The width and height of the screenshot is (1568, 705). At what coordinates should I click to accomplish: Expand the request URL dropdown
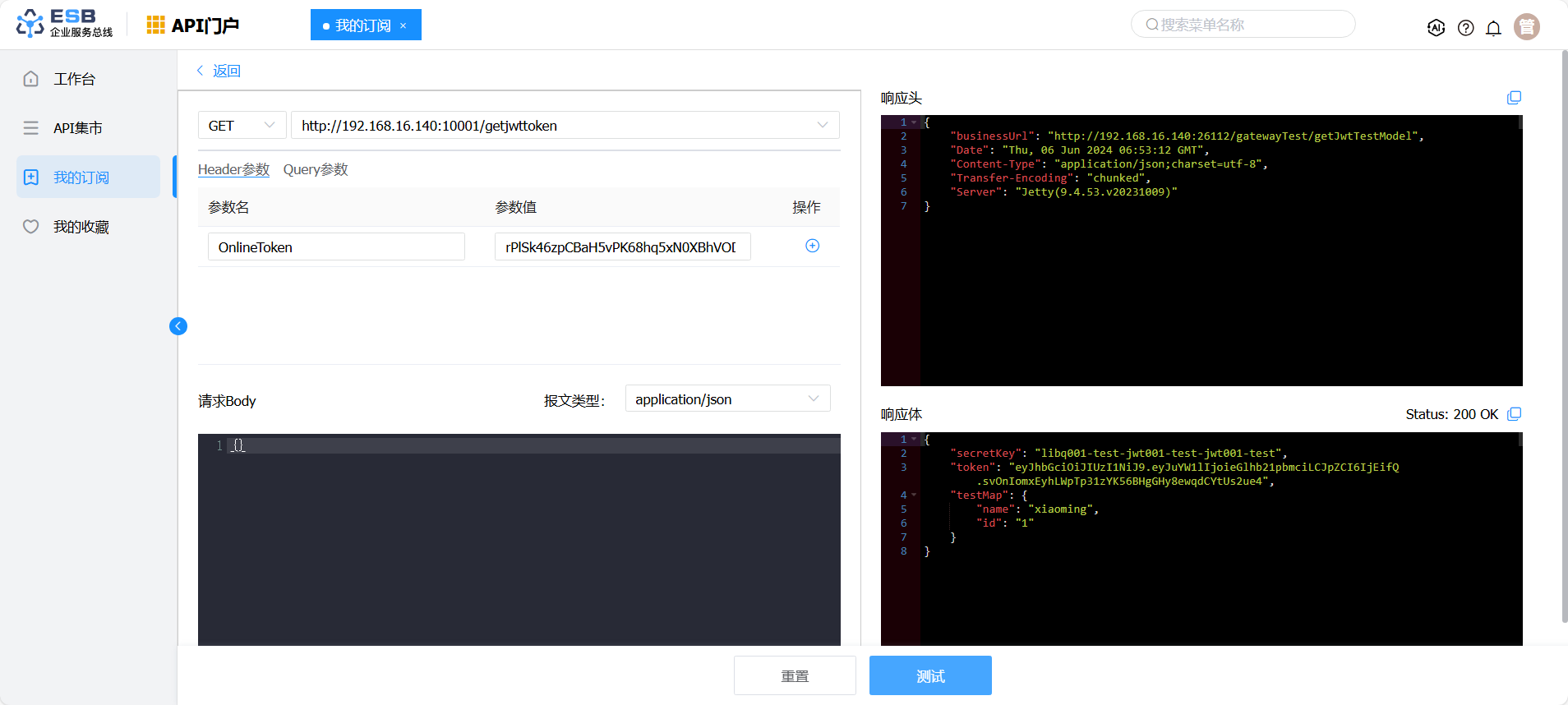pyautogui.click(x=822, y=126)
